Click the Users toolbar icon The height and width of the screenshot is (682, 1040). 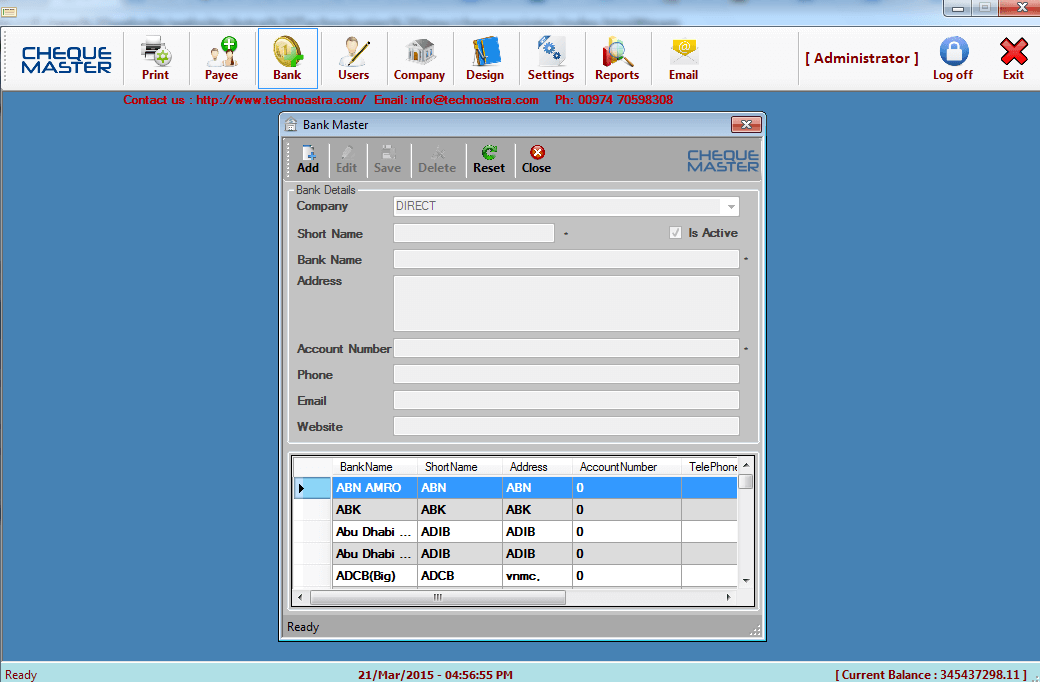pos(353,59)
